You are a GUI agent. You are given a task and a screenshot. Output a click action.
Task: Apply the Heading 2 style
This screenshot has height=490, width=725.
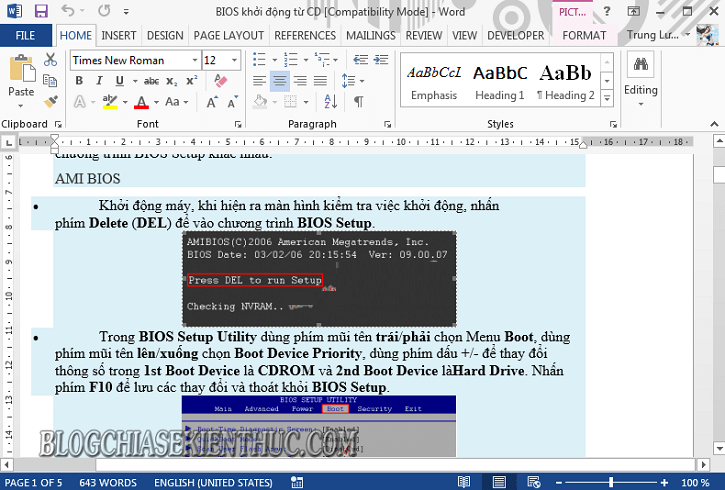(565, 82)
